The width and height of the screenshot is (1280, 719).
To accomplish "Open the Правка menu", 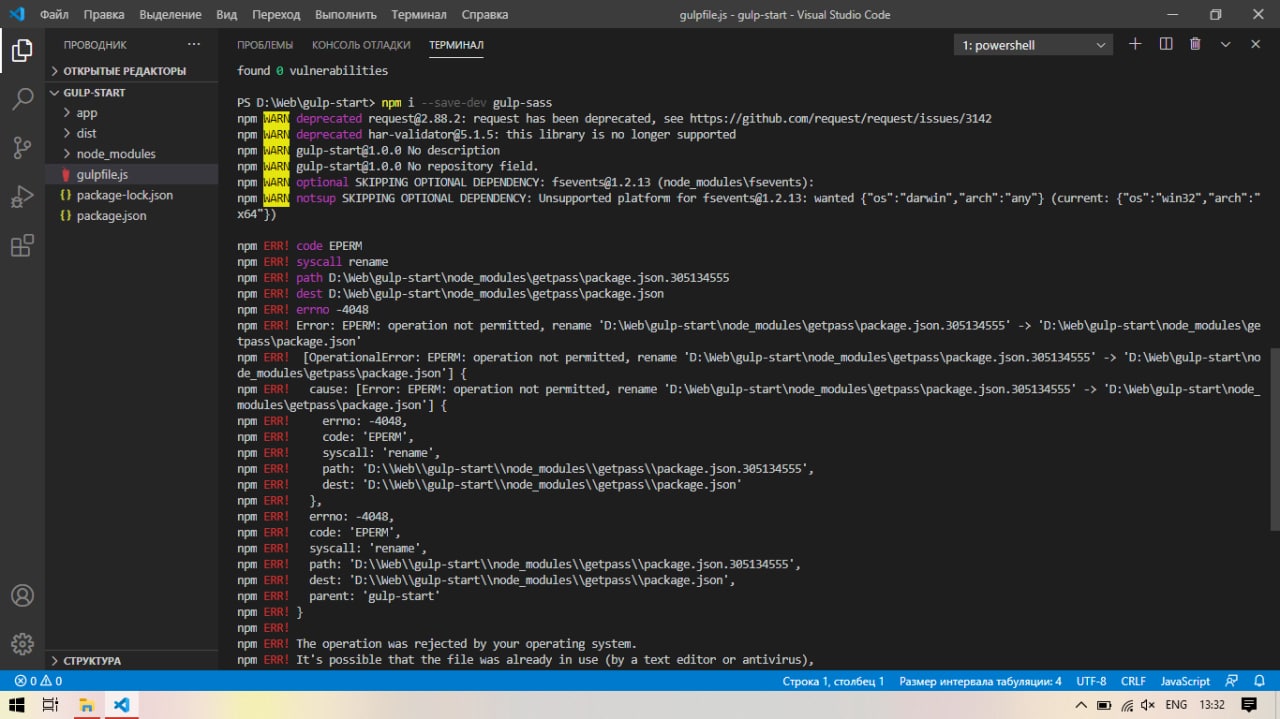I will point(105,15).
